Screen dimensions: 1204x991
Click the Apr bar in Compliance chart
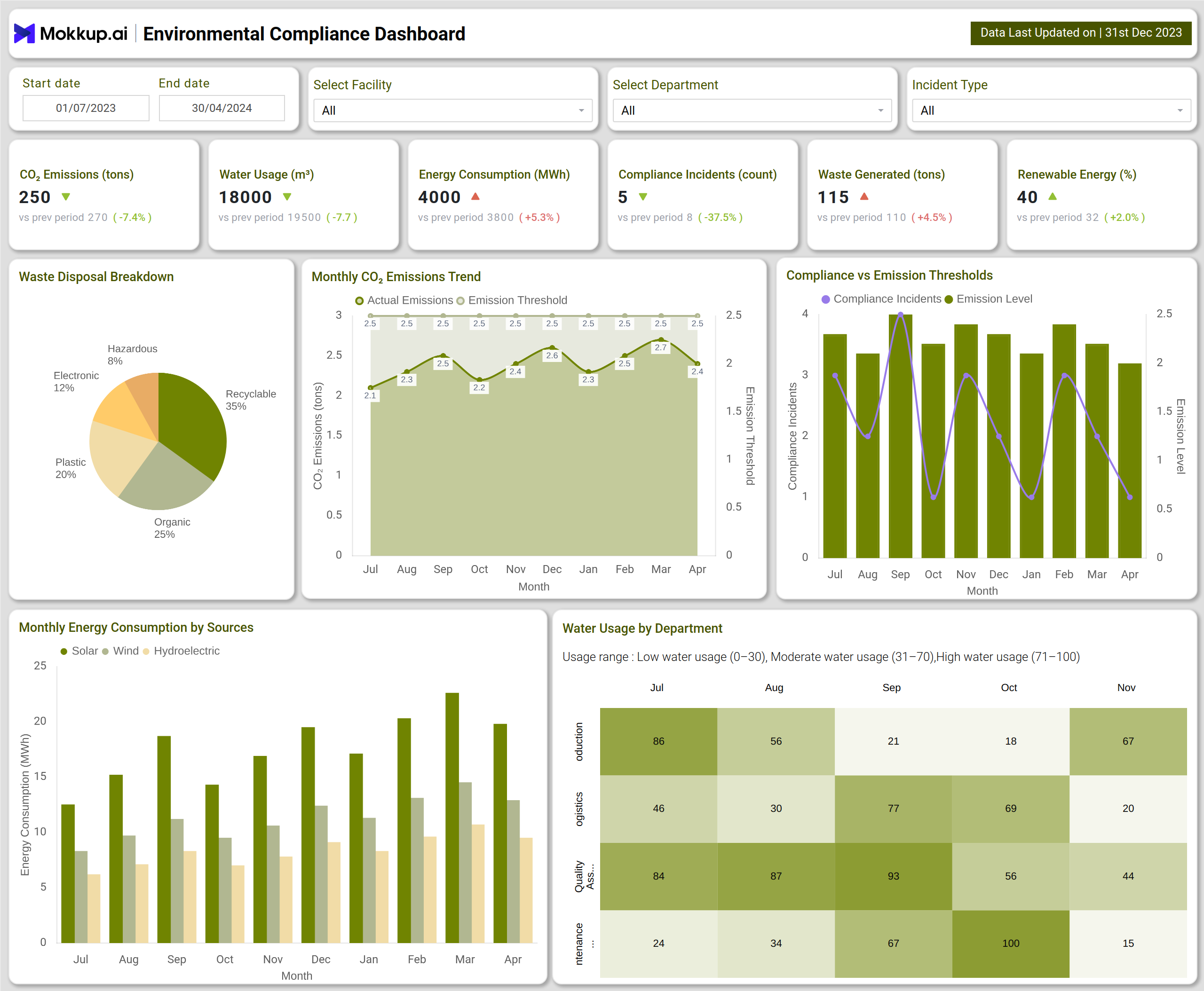tap(1130, 461)
